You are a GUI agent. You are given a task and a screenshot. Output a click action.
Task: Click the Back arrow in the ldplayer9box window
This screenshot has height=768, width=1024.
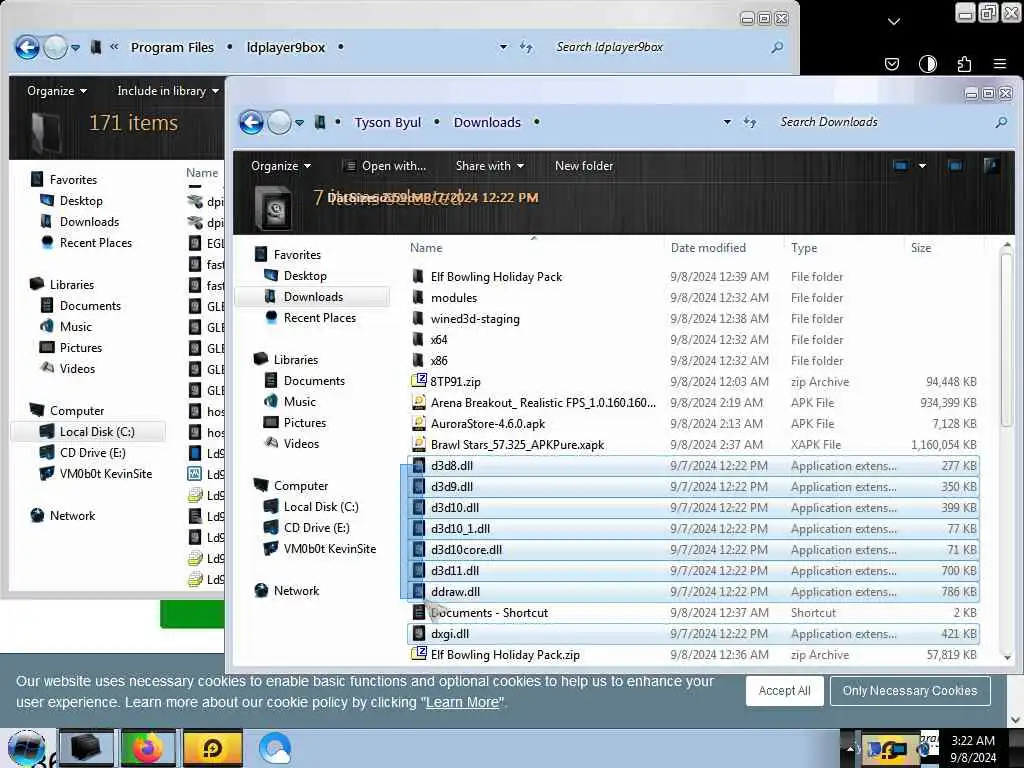[x=27, y=47]
